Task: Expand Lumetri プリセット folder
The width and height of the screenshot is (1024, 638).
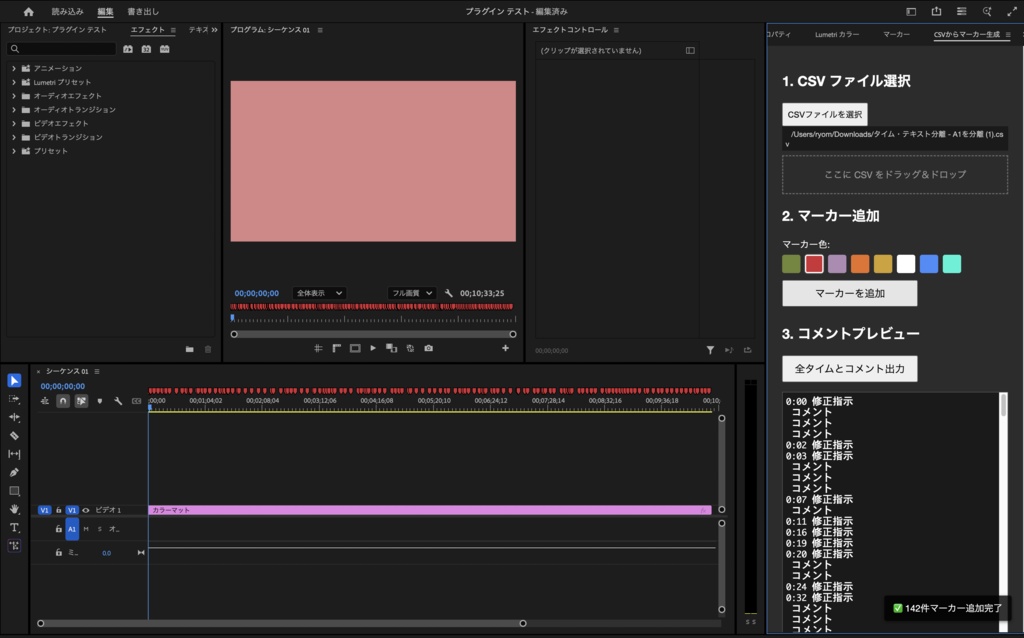Action: pos(14,82)
